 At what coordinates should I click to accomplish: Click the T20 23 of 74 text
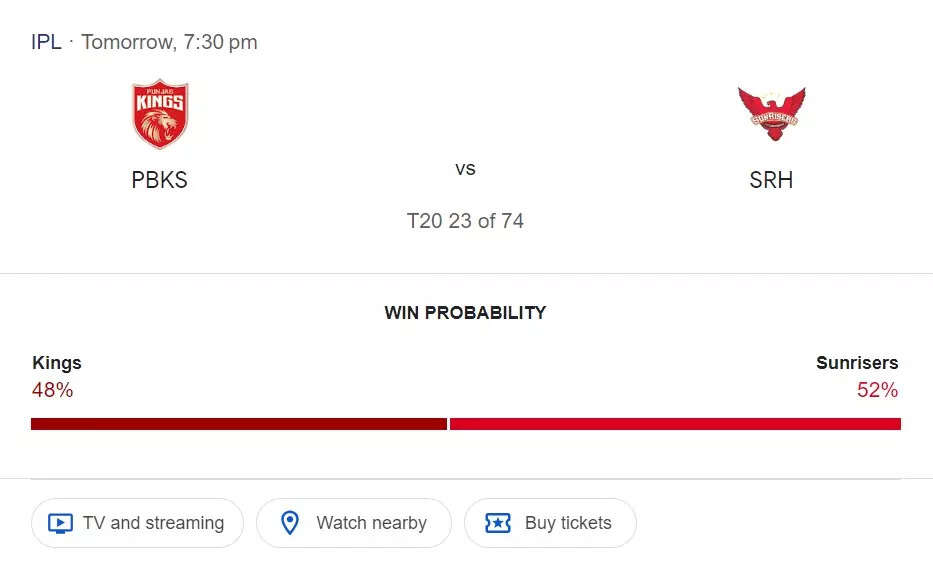465,221
